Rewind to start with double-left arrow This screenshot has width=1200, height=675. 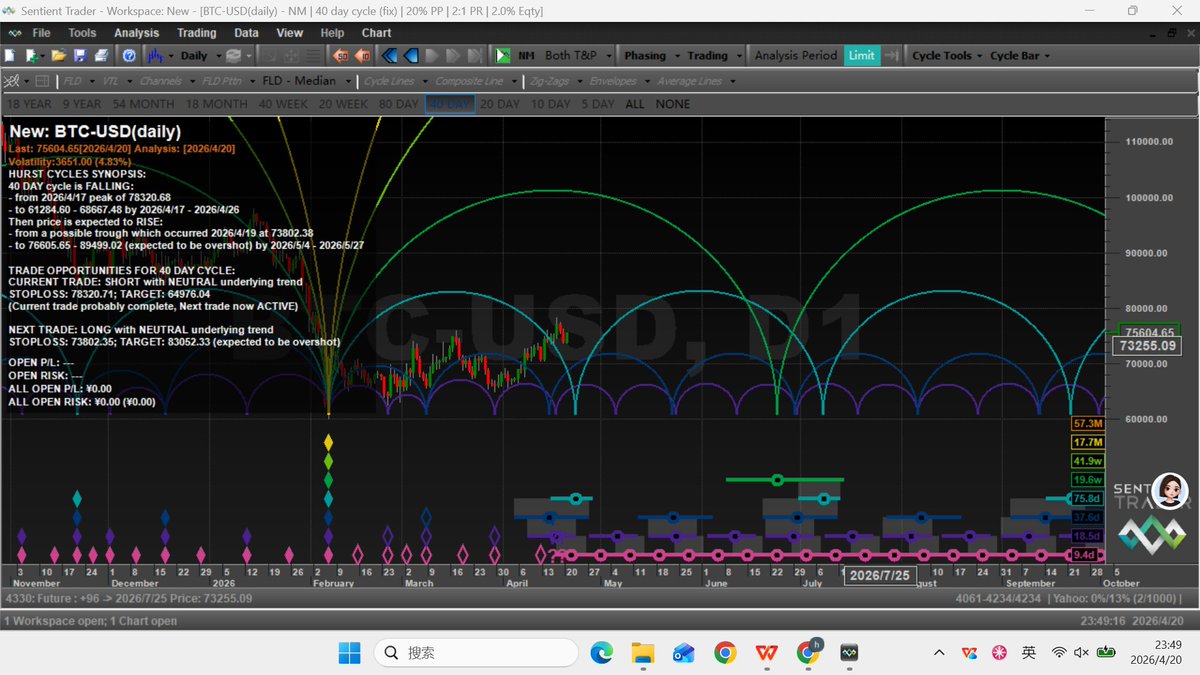(x=388, y=56)
